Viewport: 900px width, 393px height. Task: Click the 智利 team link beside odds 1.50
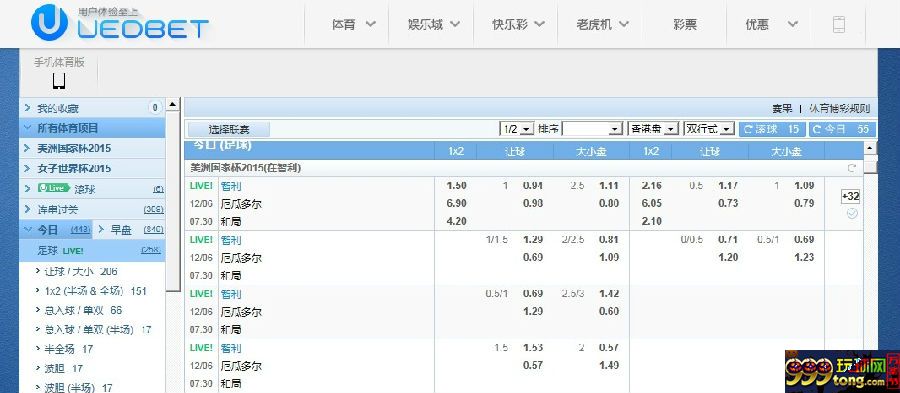(x=231, y=186)
